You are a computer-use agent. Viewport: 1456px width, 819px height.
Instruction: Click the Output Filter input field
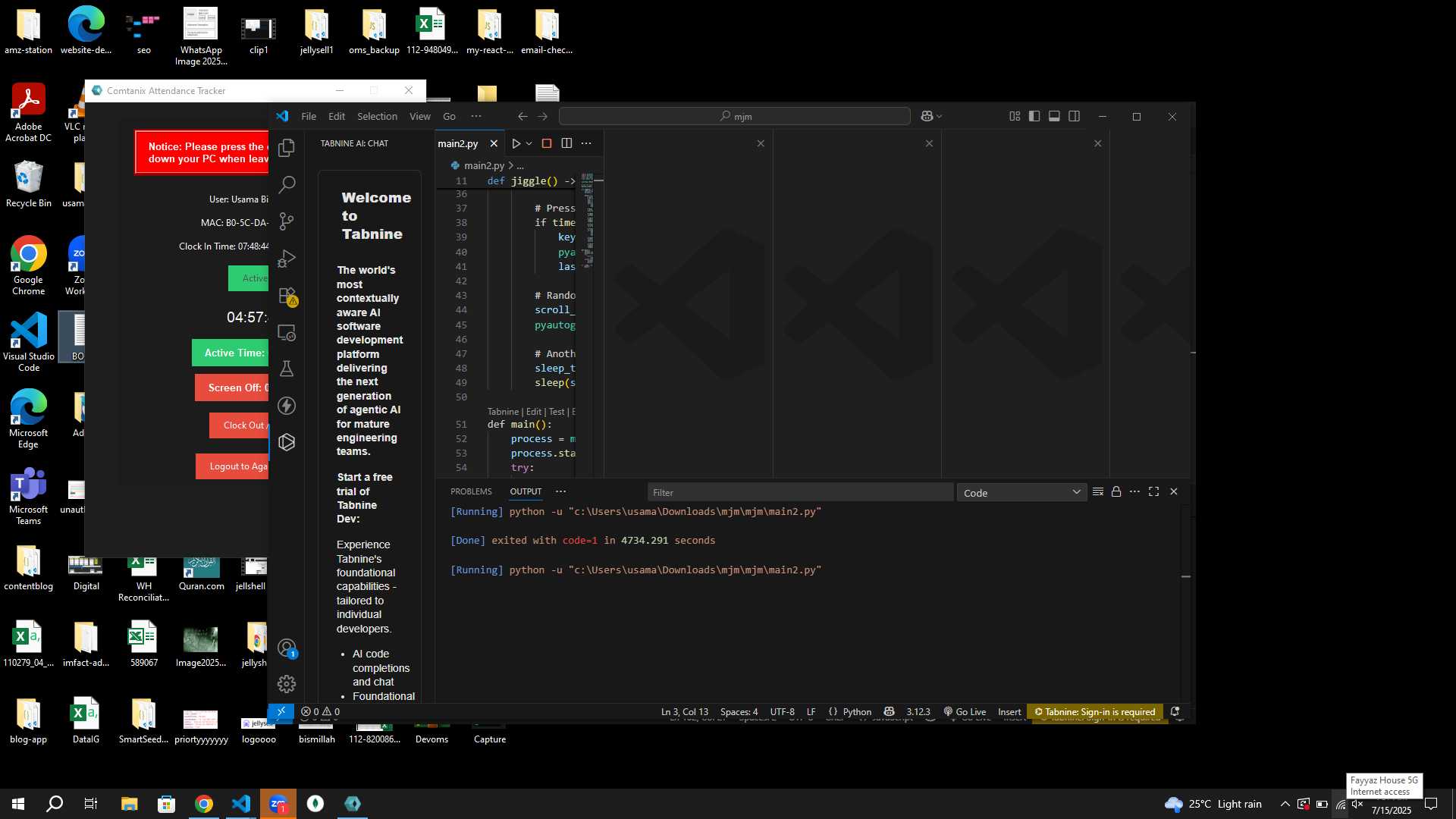coord(800,492)
